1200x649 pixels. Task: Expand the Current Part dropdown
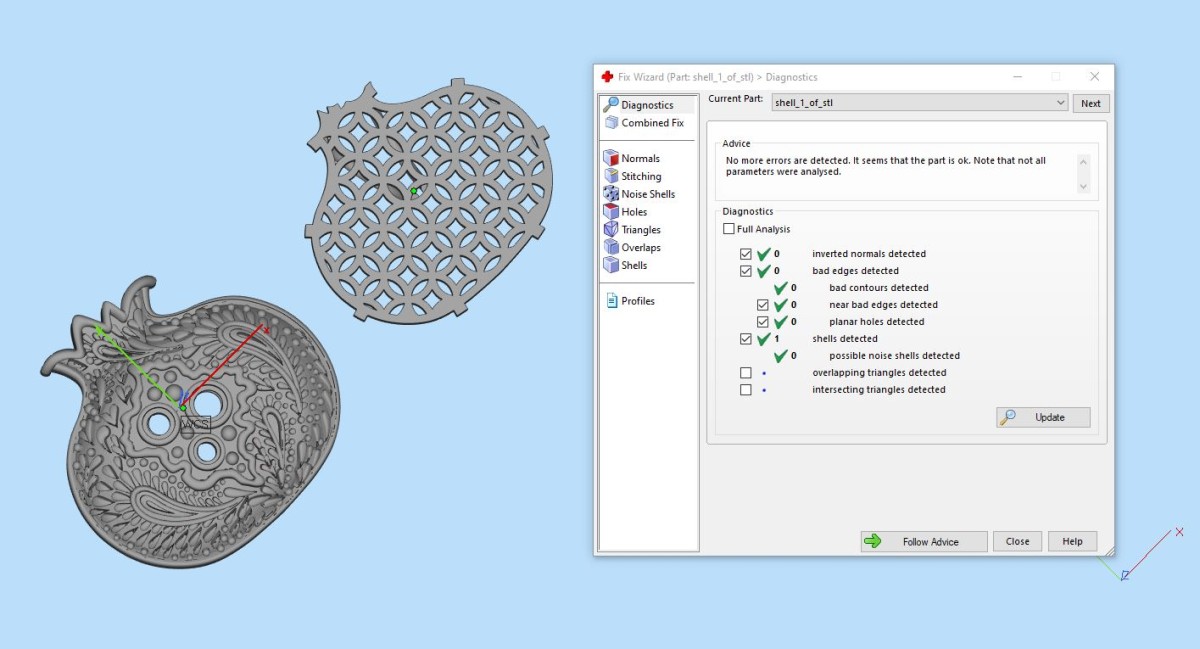[x=1061, y=103]
